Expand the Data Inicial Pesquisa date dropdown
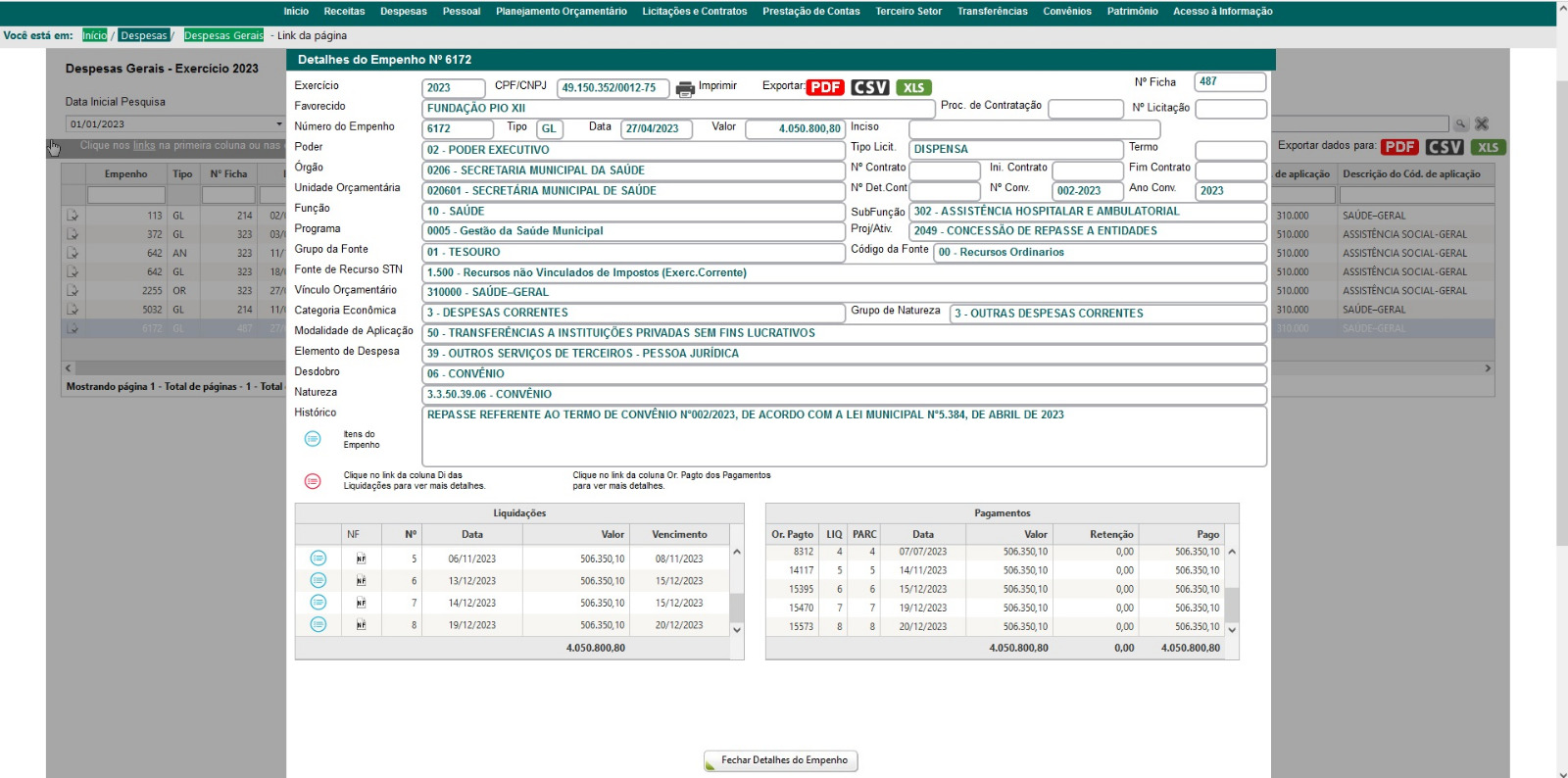 coord(278,124)
